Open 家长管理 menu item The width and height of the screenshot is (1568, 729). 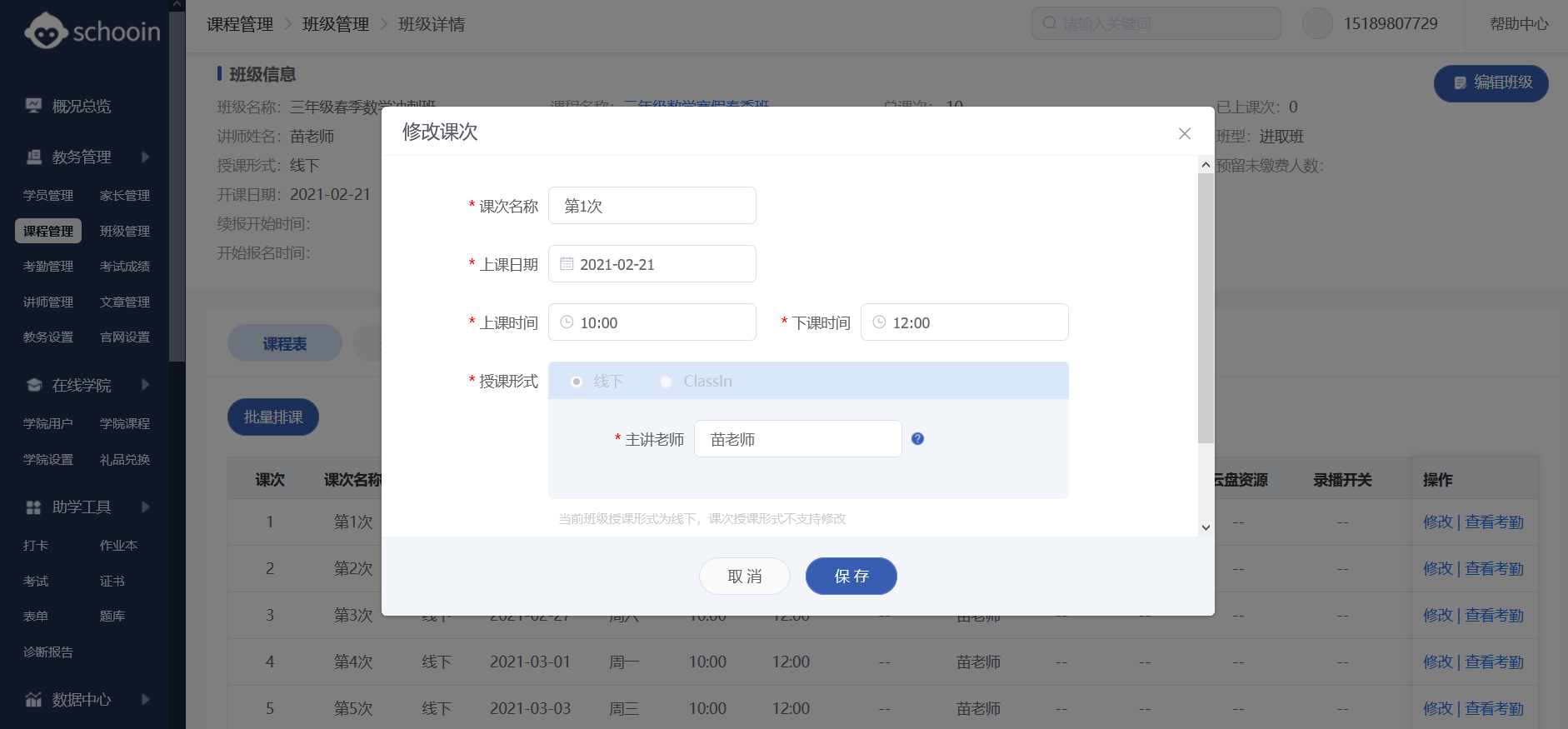coord(125,195)
